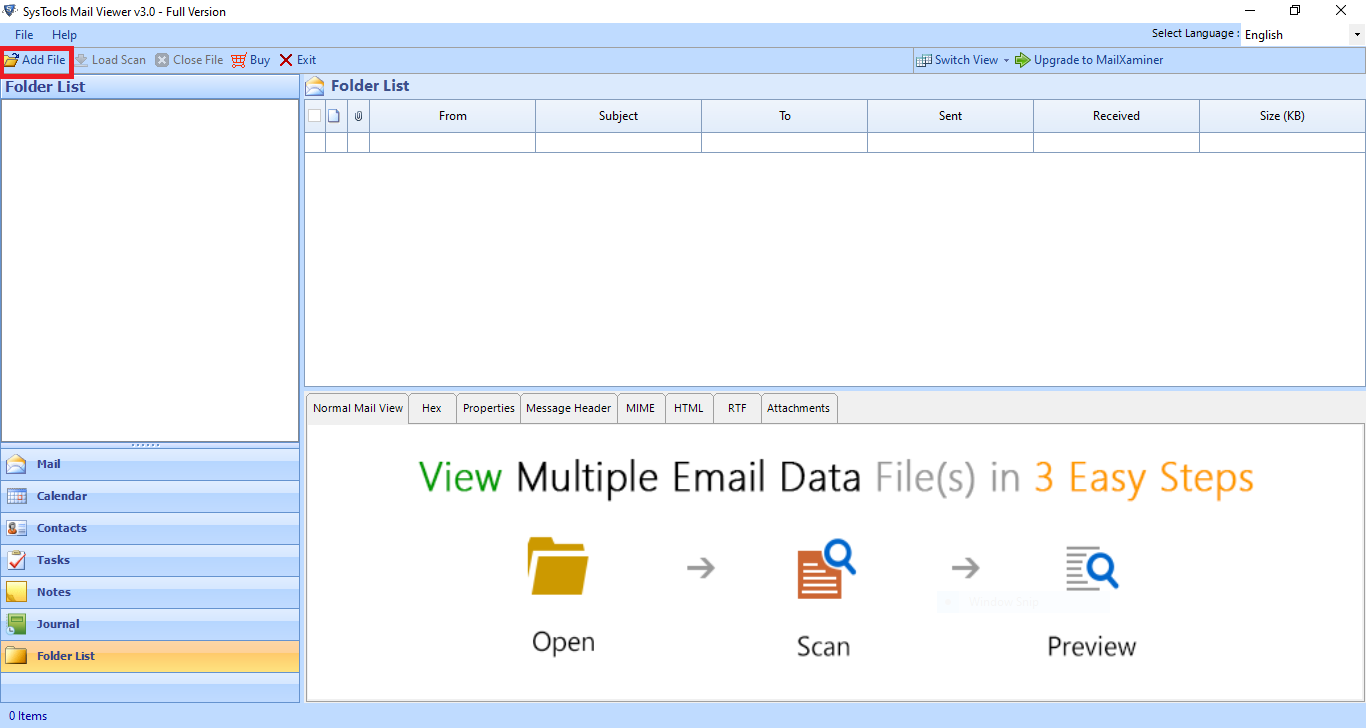This screenshot has height=728, width=1366.
Task: Open the Calendar navigation pane
Action: coord(150,496)
